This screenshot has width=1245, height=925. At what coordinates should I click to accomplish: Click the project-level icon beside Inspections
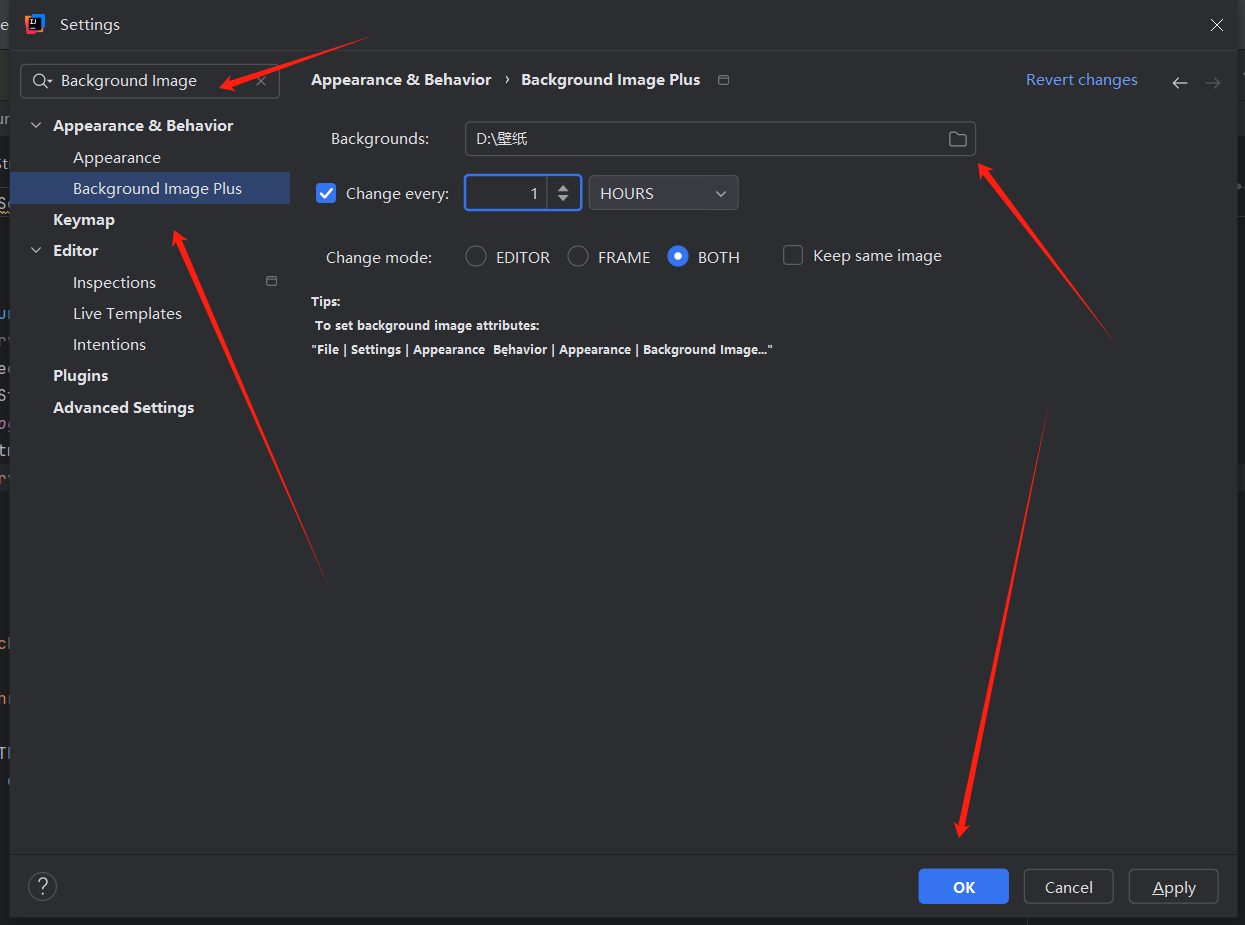pos(271,282)
